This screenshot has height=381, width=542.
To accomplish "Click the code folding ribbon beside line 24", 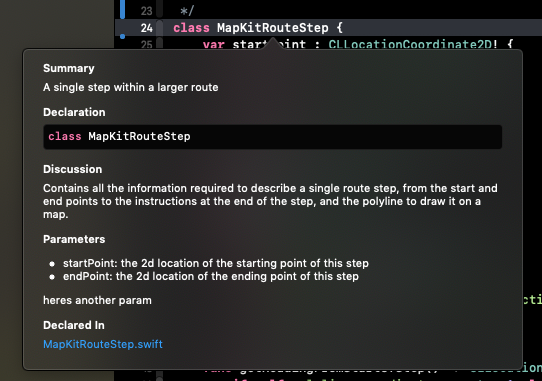I will [159, 28].
